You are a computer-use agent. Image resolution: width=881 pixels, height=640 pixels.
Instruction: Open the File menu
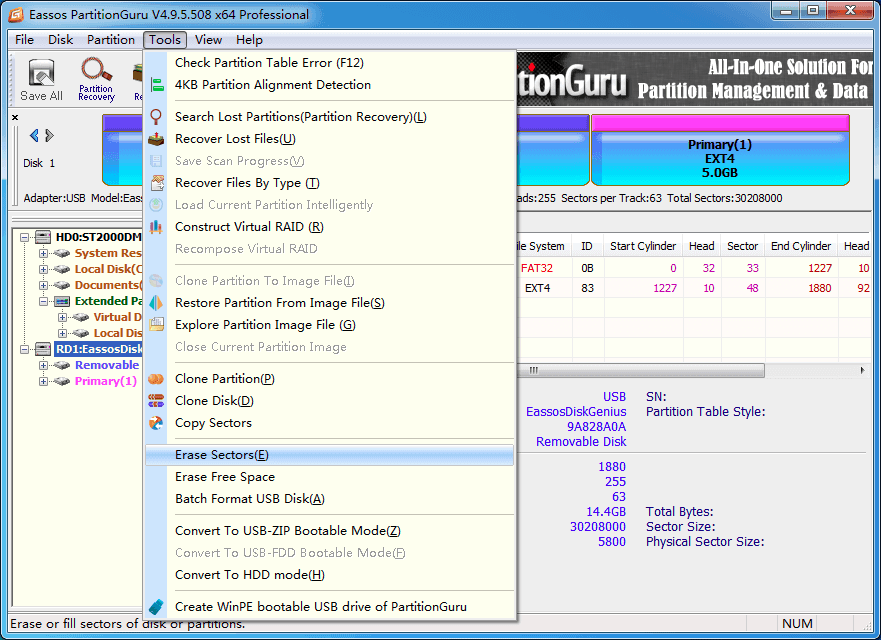(24, 40)
